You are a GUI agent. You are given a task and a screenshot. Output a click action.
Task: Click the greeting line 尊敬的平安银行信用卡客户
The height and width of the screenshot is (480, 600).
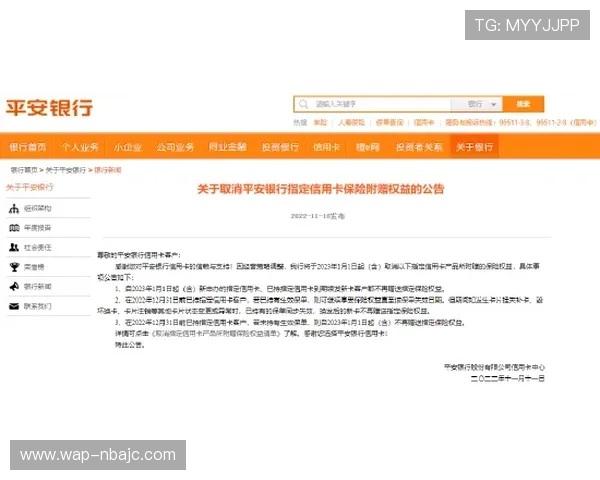139,255
